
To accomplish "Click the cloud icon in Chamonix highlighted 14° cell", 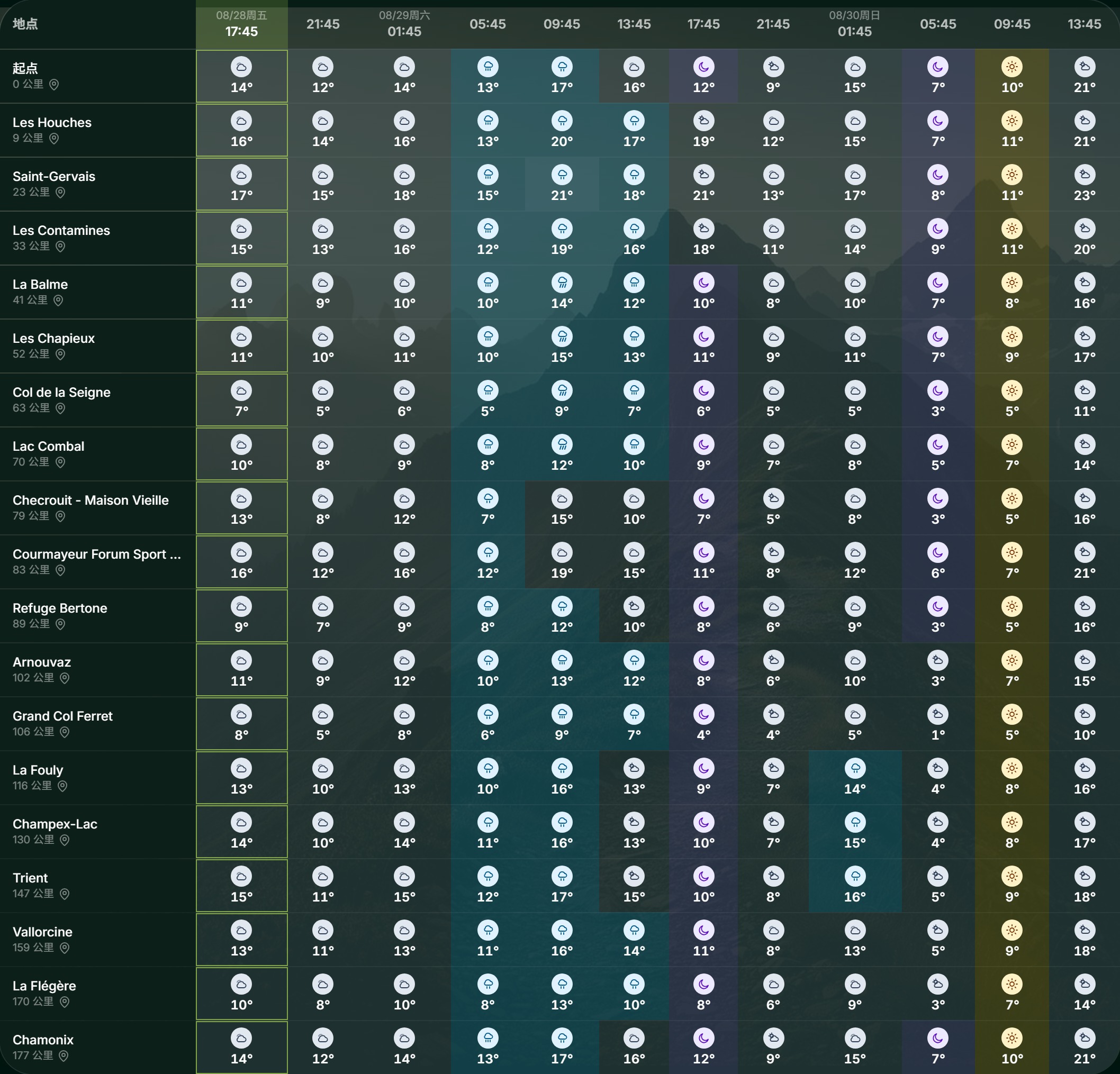I will tap(241, 1039).
